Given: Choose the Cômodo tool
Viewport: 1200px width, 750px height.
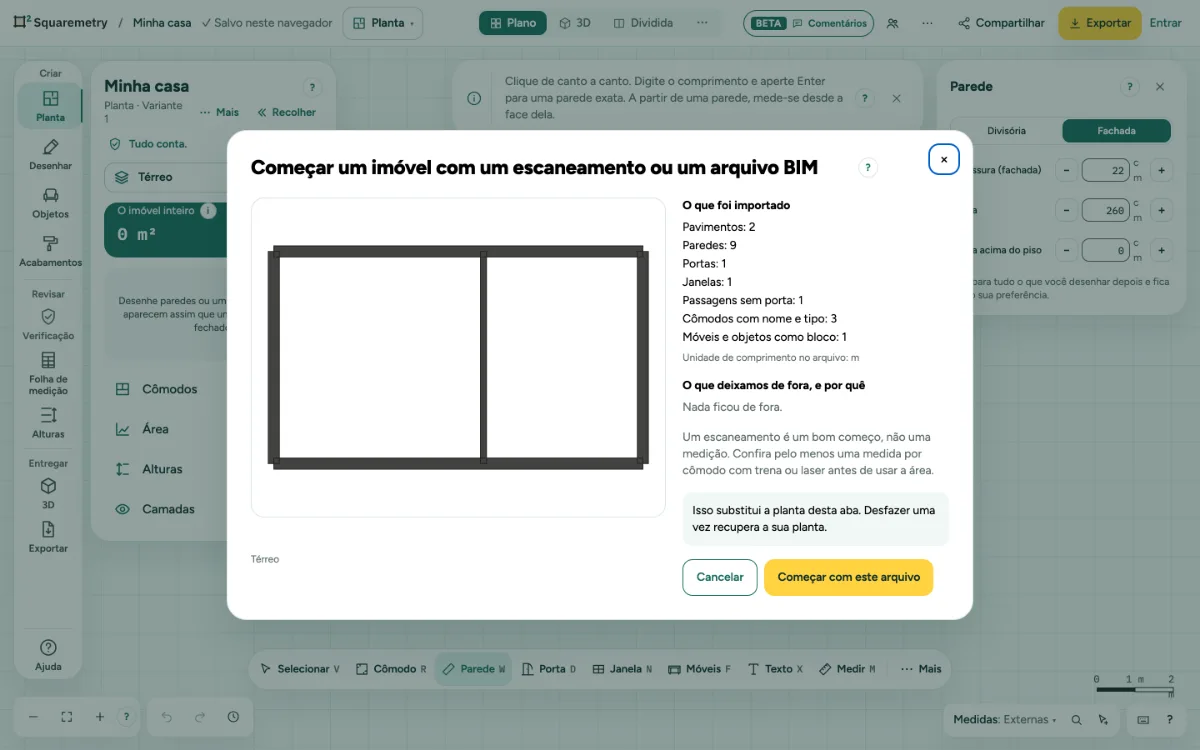Looking at the screenshot, I should pyautogui.click(x=392, y=669).
